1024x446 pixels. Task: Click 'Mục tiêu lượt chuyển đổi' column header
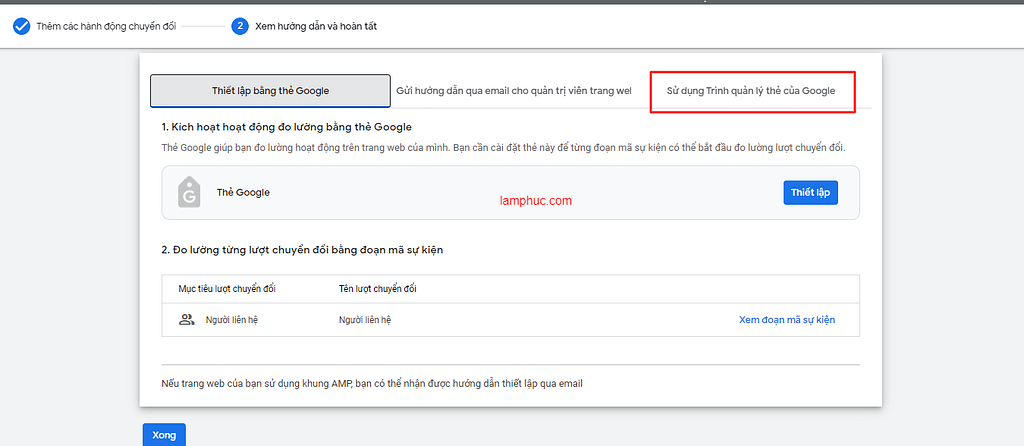pyautogui.click(x=227, y=289)
